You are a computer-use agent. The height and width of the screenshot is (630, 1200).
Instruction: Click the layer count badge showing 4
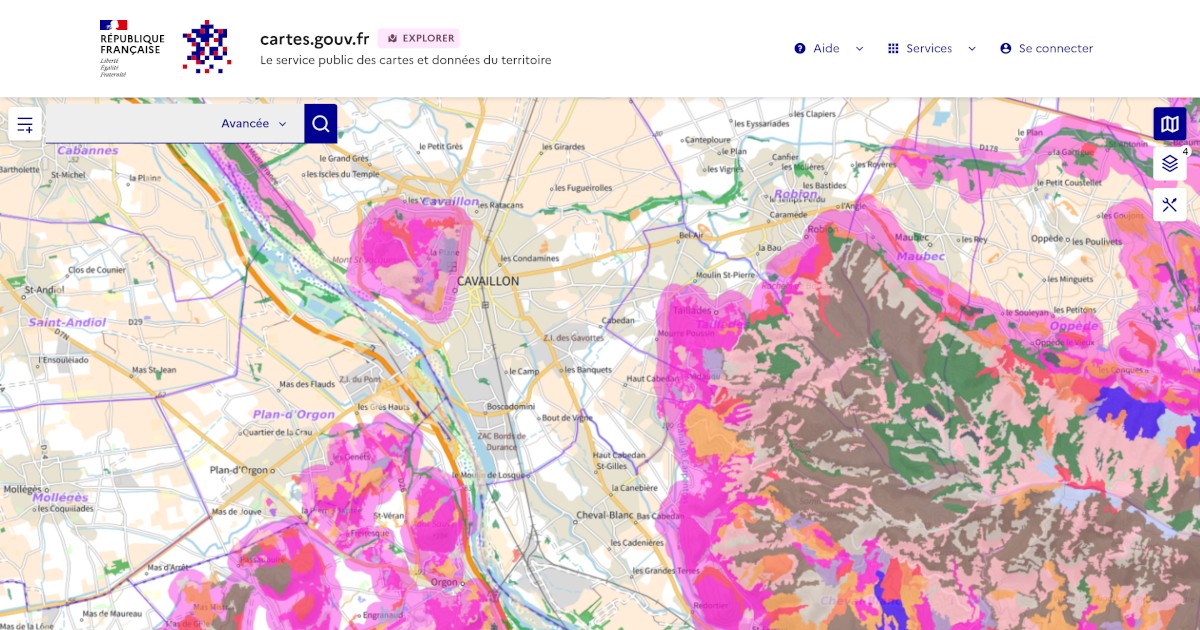1185,152
